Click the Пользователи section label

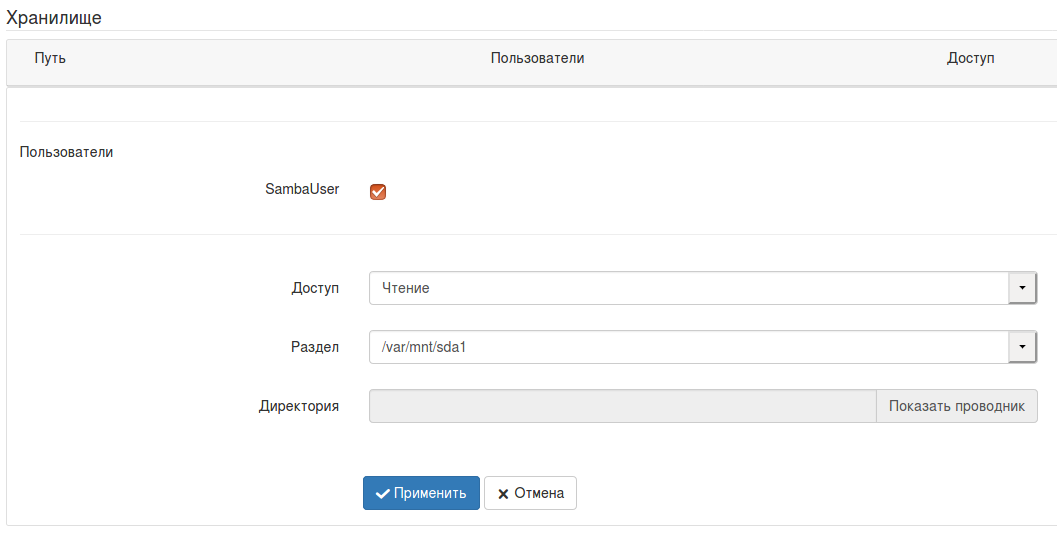click(66, 153)
